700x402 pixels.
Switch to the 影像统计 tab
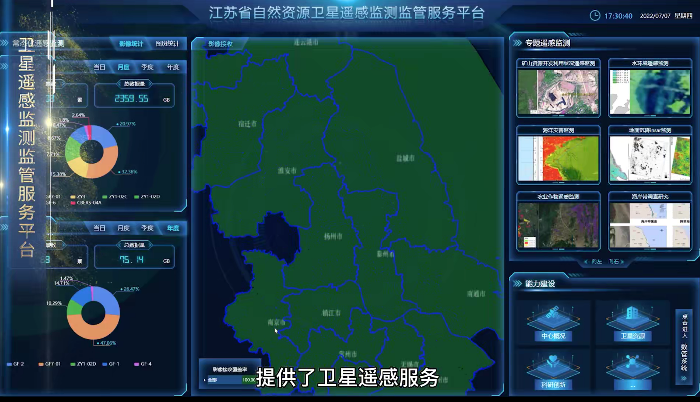click(131, 43)
